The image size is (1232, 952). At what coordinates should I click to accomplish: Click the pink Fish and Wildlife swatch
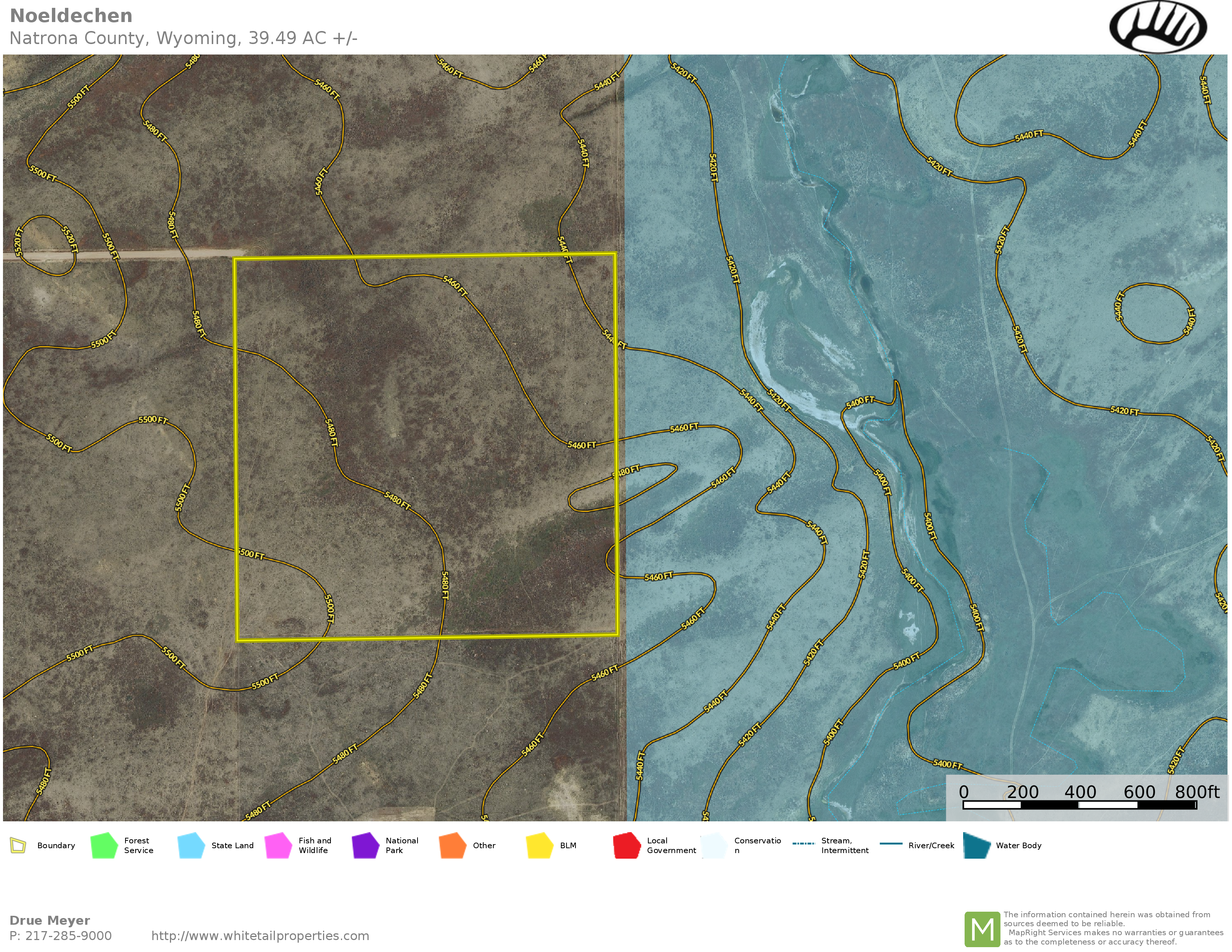tap(278, 845)
